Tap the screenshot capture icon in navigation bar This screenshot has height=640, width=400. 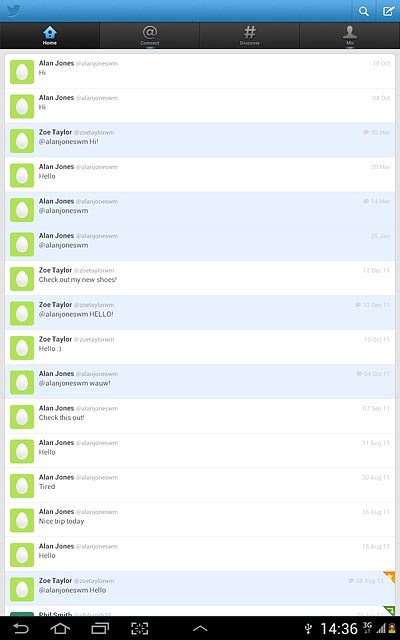140,628
